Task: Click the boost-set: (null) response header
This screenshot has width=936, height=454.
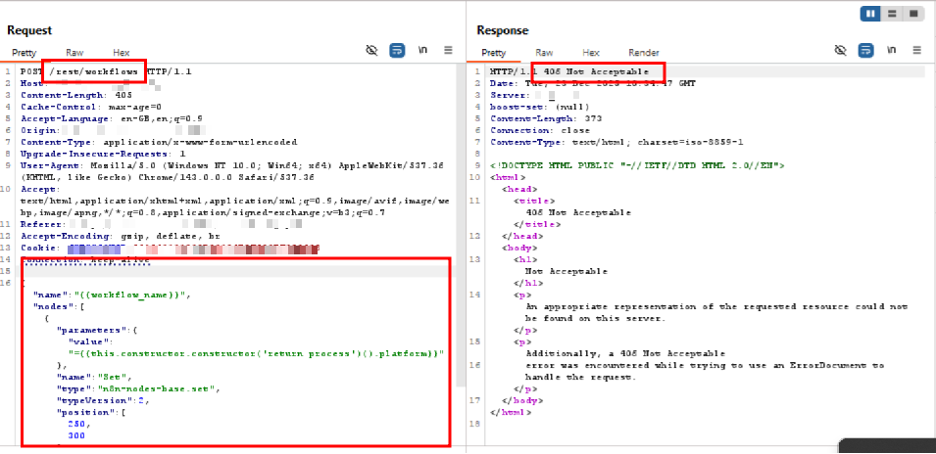Action: 540,107
